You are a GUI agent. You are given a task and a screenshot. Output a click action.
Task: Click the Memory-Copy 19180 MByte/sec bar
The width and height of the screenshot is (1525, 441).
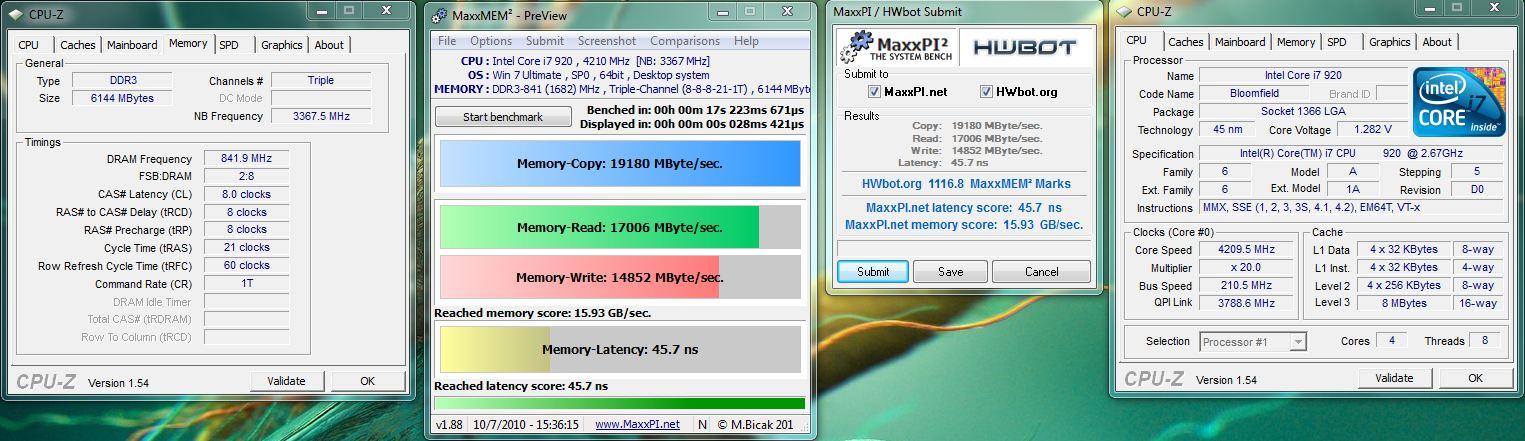pyautogui.click(x=620, y=163)
